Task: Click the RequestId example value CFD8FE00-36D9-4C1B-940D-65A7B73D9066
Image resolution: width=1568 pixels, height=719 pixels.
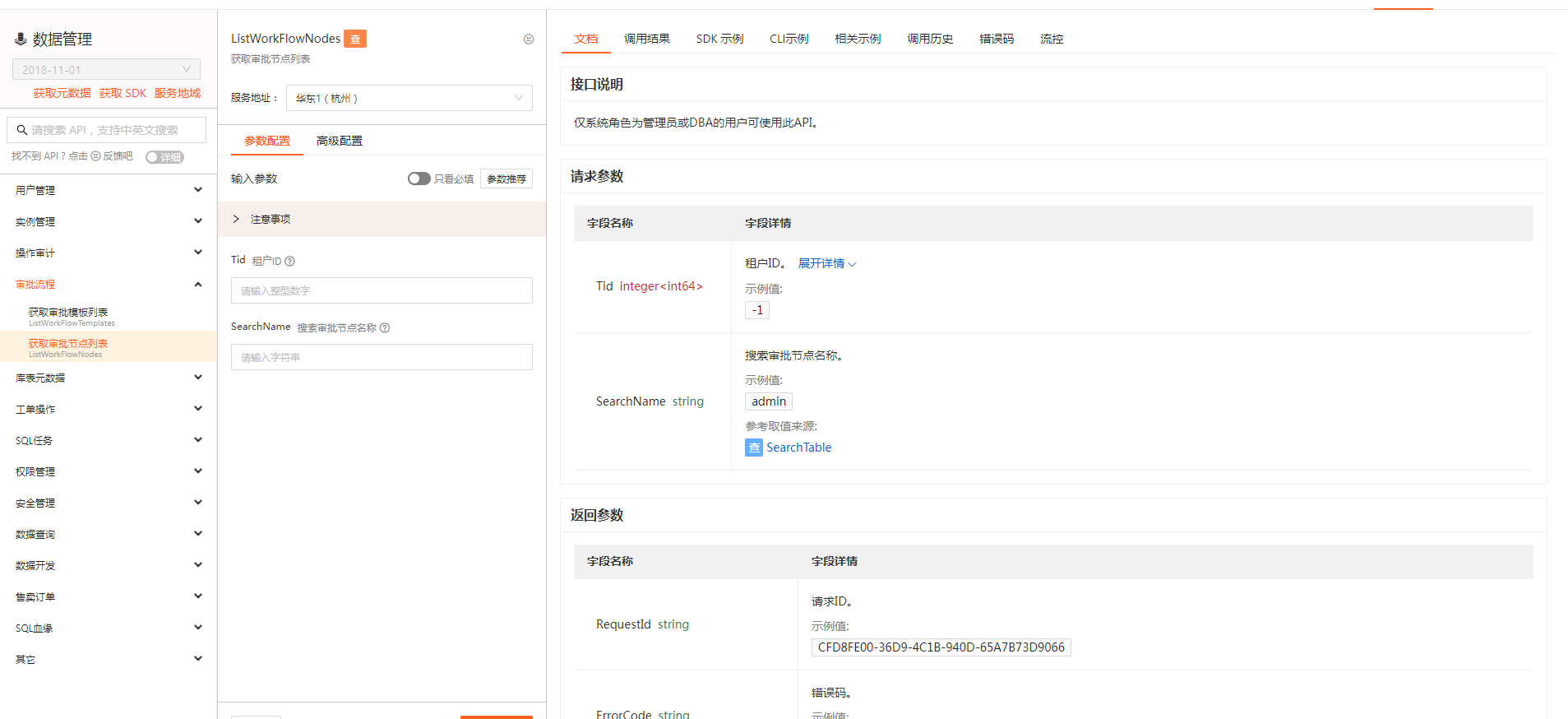Action: [x=941, y=647]
